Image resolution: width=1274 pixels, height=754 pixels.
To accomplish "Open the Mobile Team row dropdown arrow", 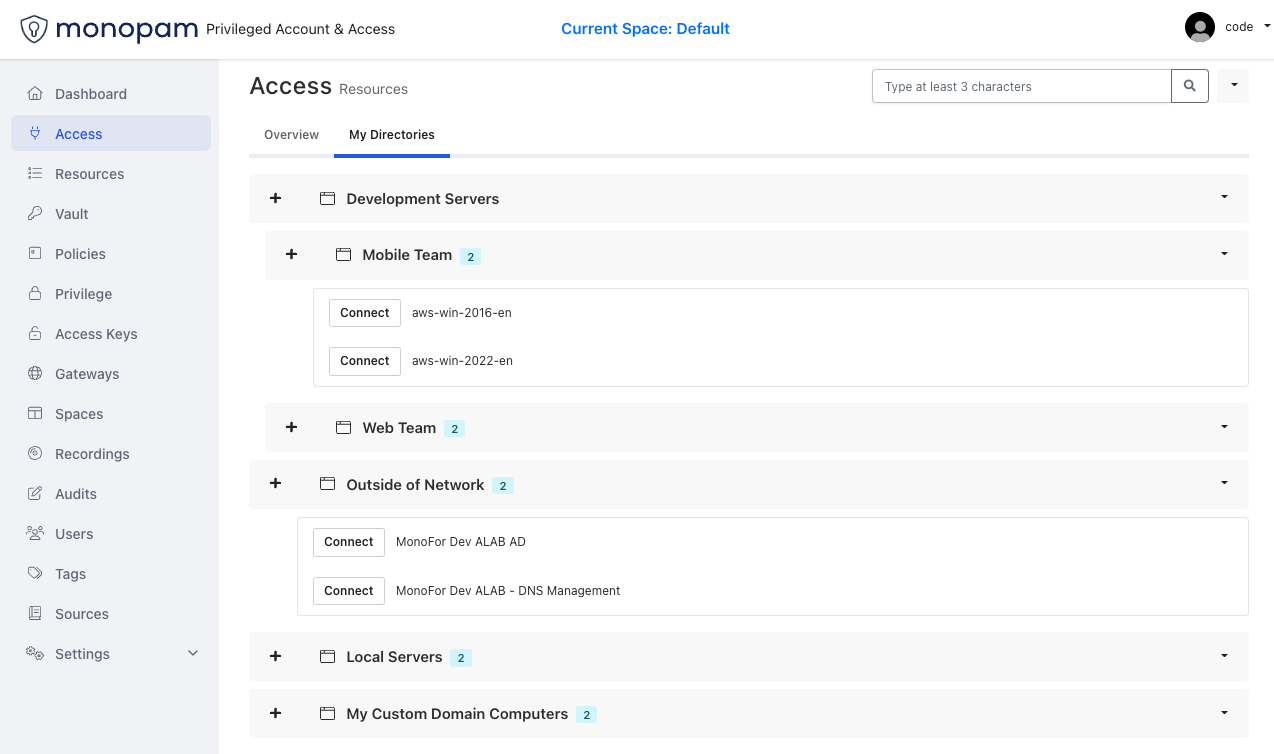I will point(1224,254).
